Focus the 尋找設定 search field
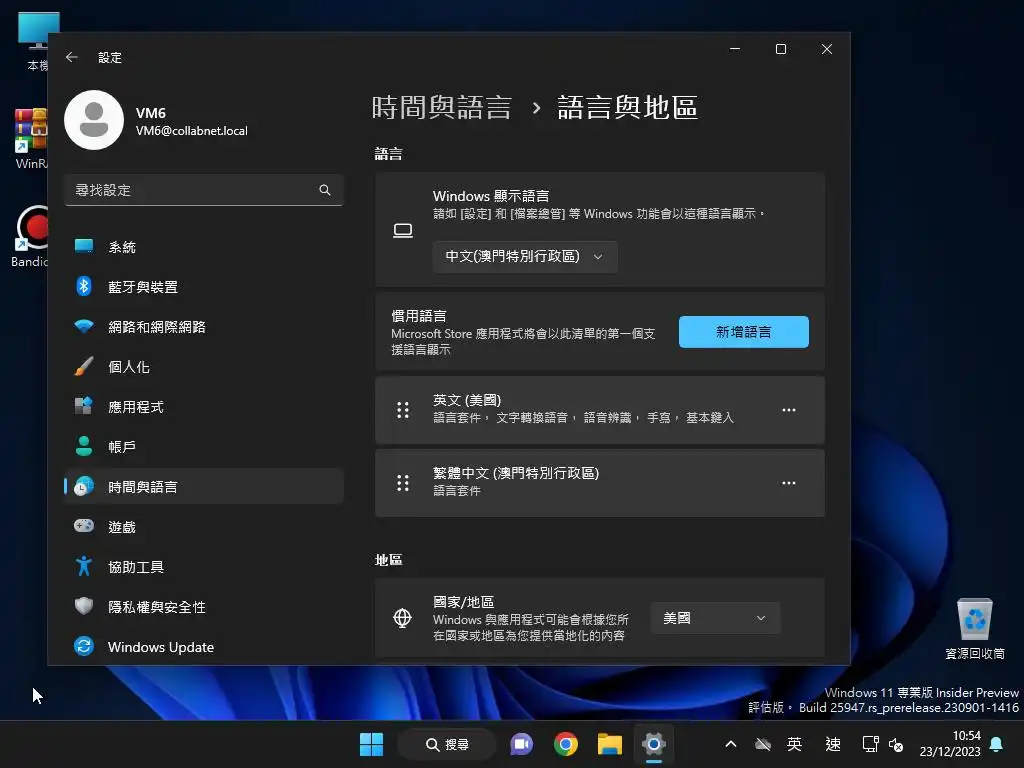Screen dimensions: 1024x768 (204, 190)
